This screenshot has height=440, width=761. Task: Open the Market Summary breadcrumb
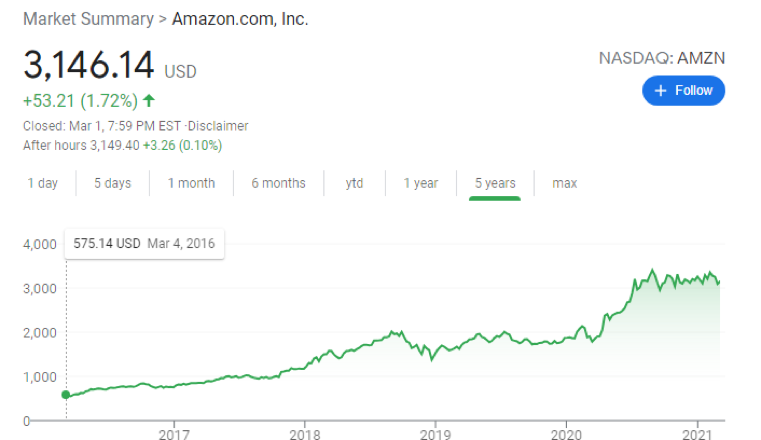click(88, 19)
